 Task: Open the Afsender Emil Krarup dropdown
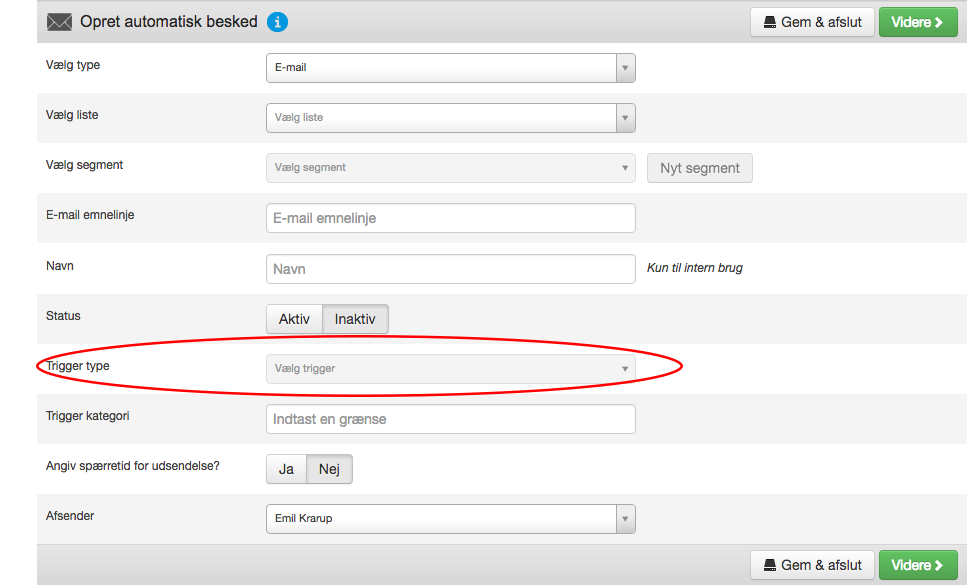(451, 519)
